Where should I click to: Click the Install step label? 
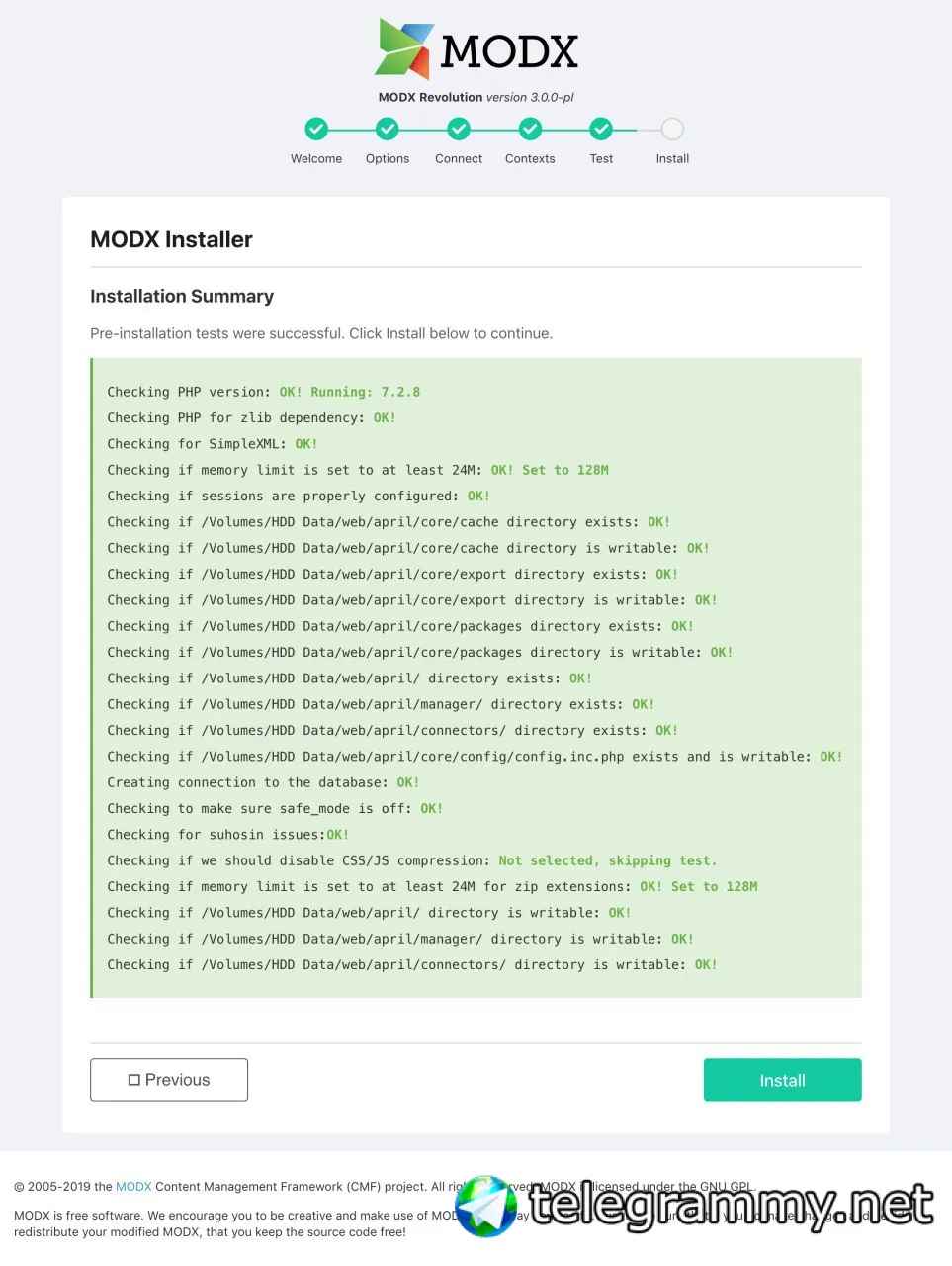pos(672,158)
